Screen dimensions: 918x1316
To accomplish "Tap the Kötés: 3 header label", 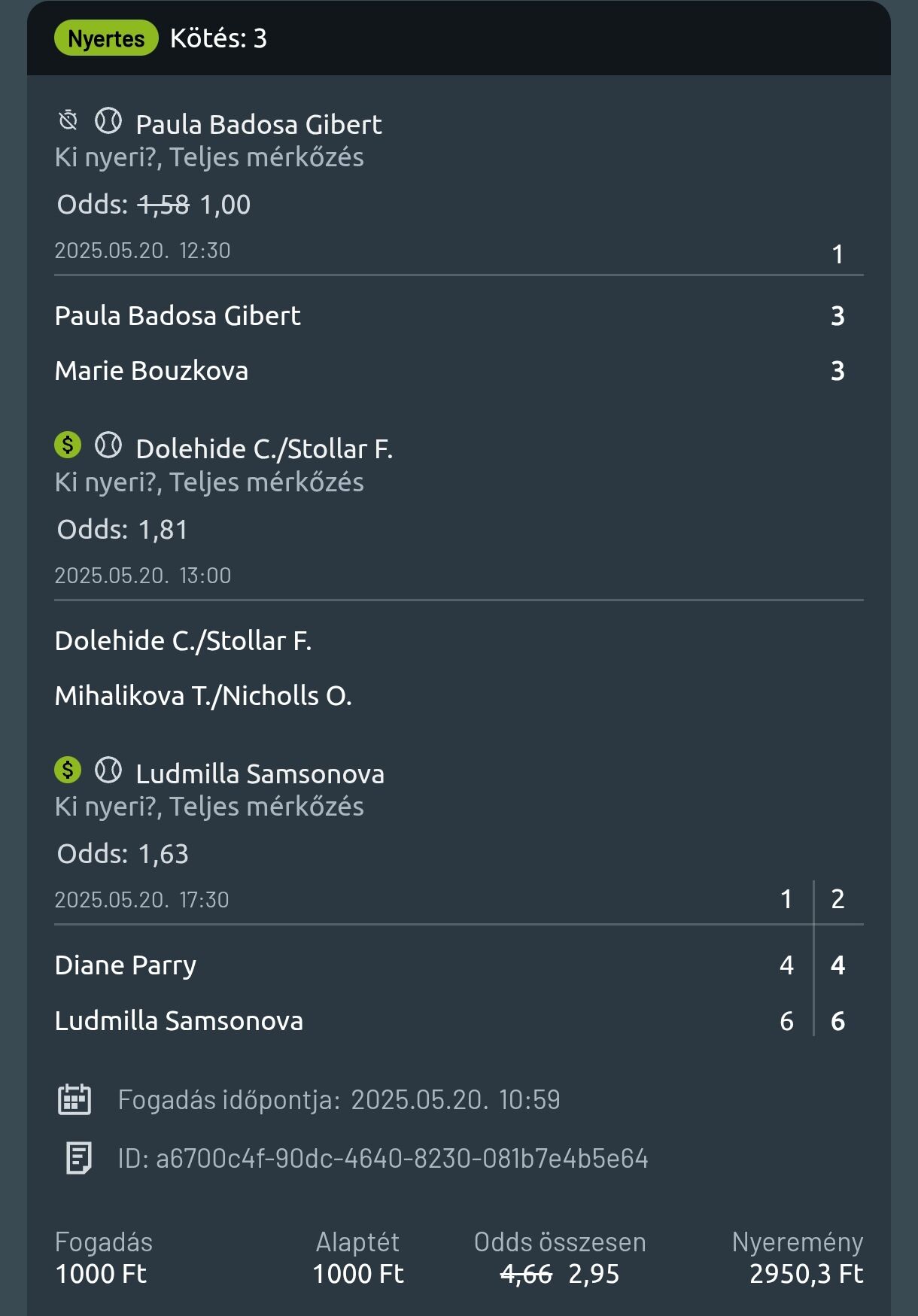I will tap(218, 38).
